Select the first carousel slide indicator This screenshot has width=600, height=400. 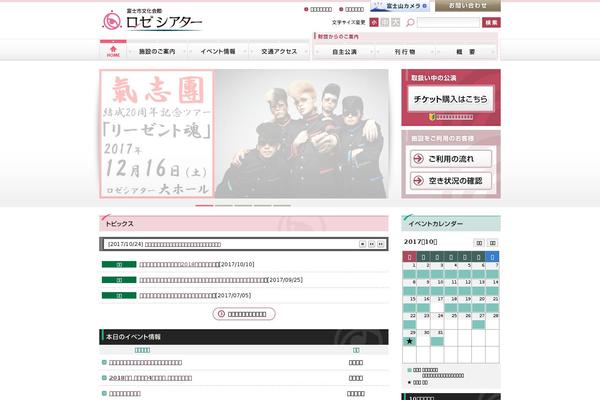point(204,206)
